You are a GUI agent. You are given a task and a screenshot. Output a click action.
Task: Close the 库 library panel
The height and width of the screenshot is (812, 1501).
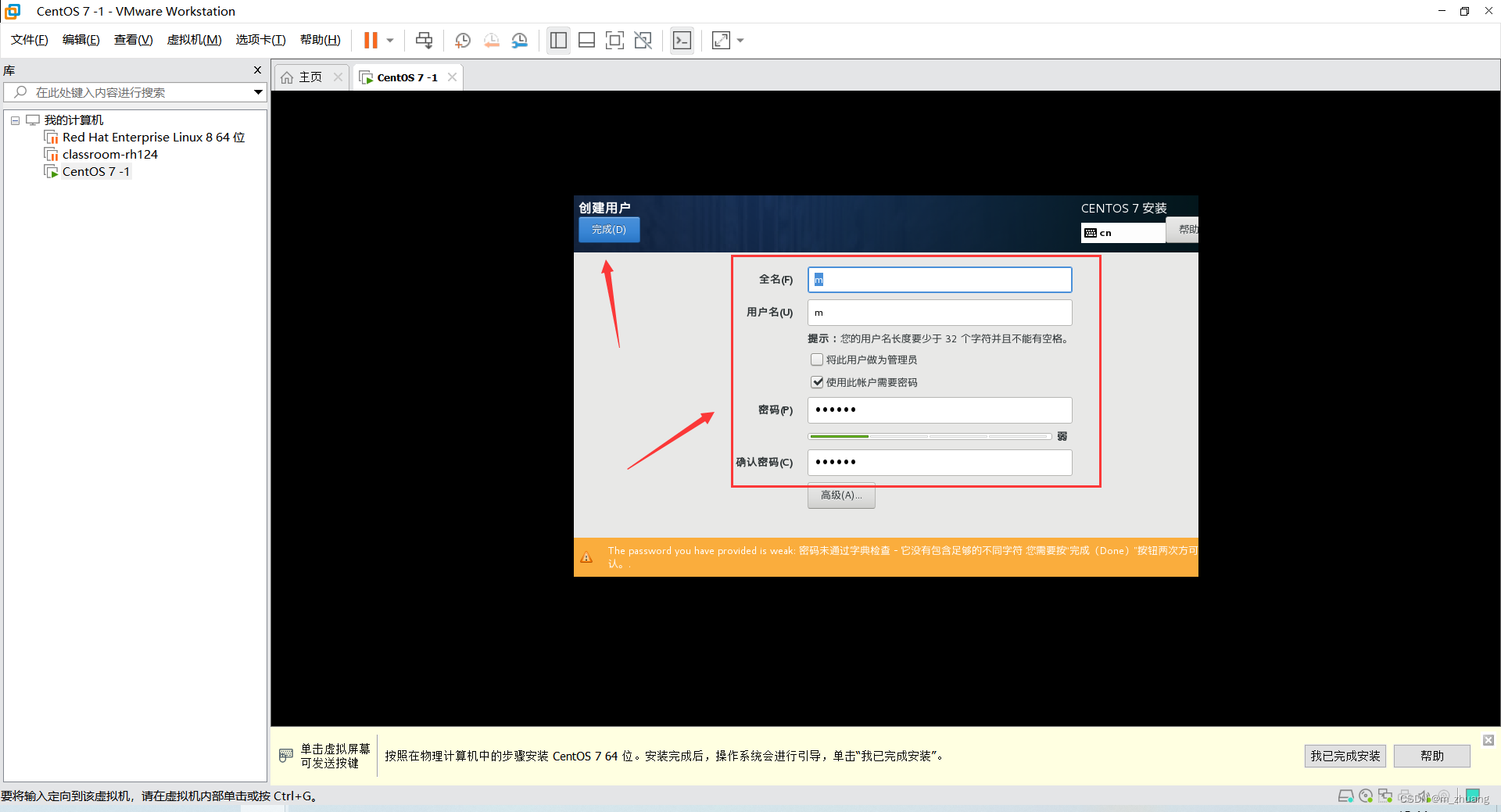pyautogui.click(x=257, y=70)
